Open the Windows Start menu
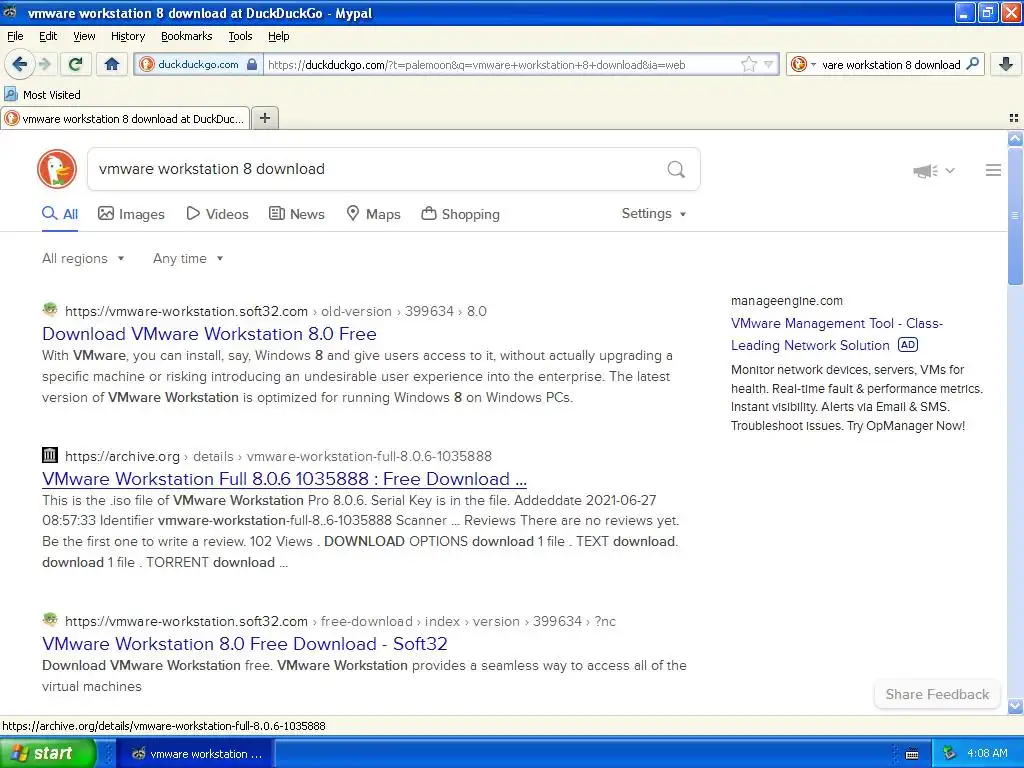This screenshot has width=1024, height=768. point(48,753)
